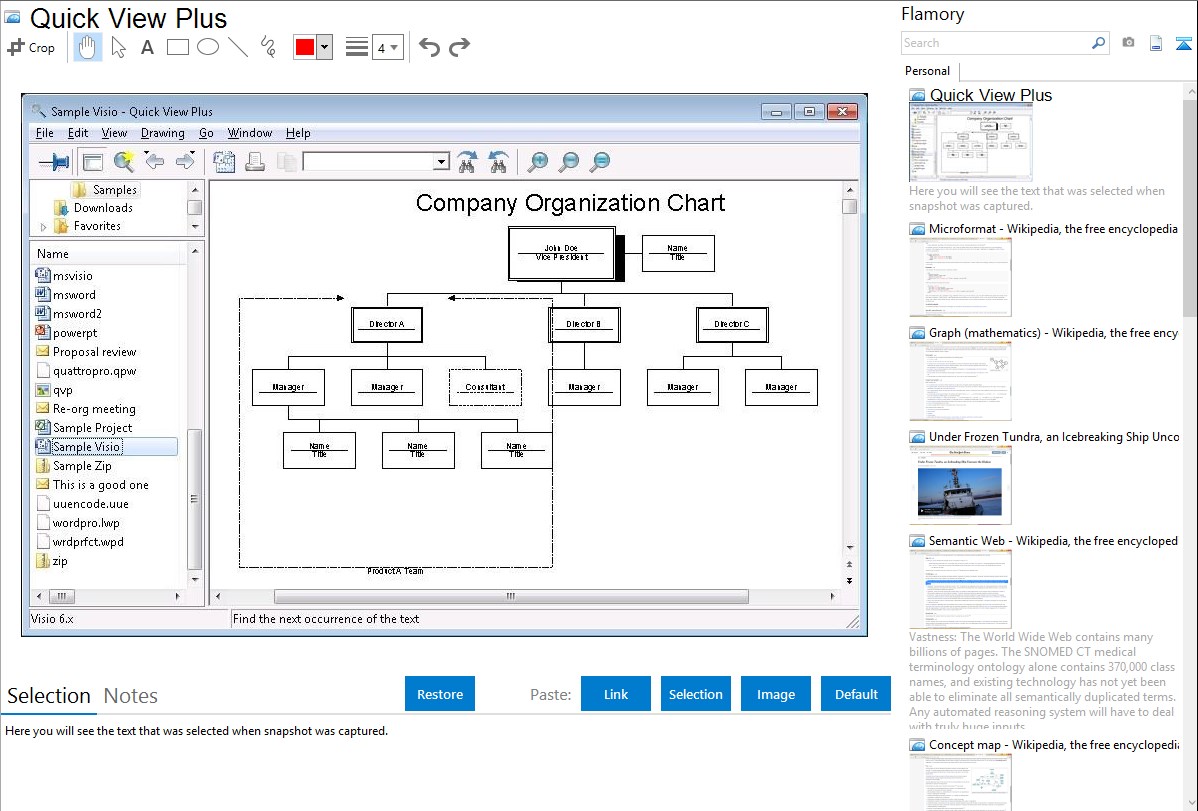Open the line width 4 dropdown

point(388,47)
